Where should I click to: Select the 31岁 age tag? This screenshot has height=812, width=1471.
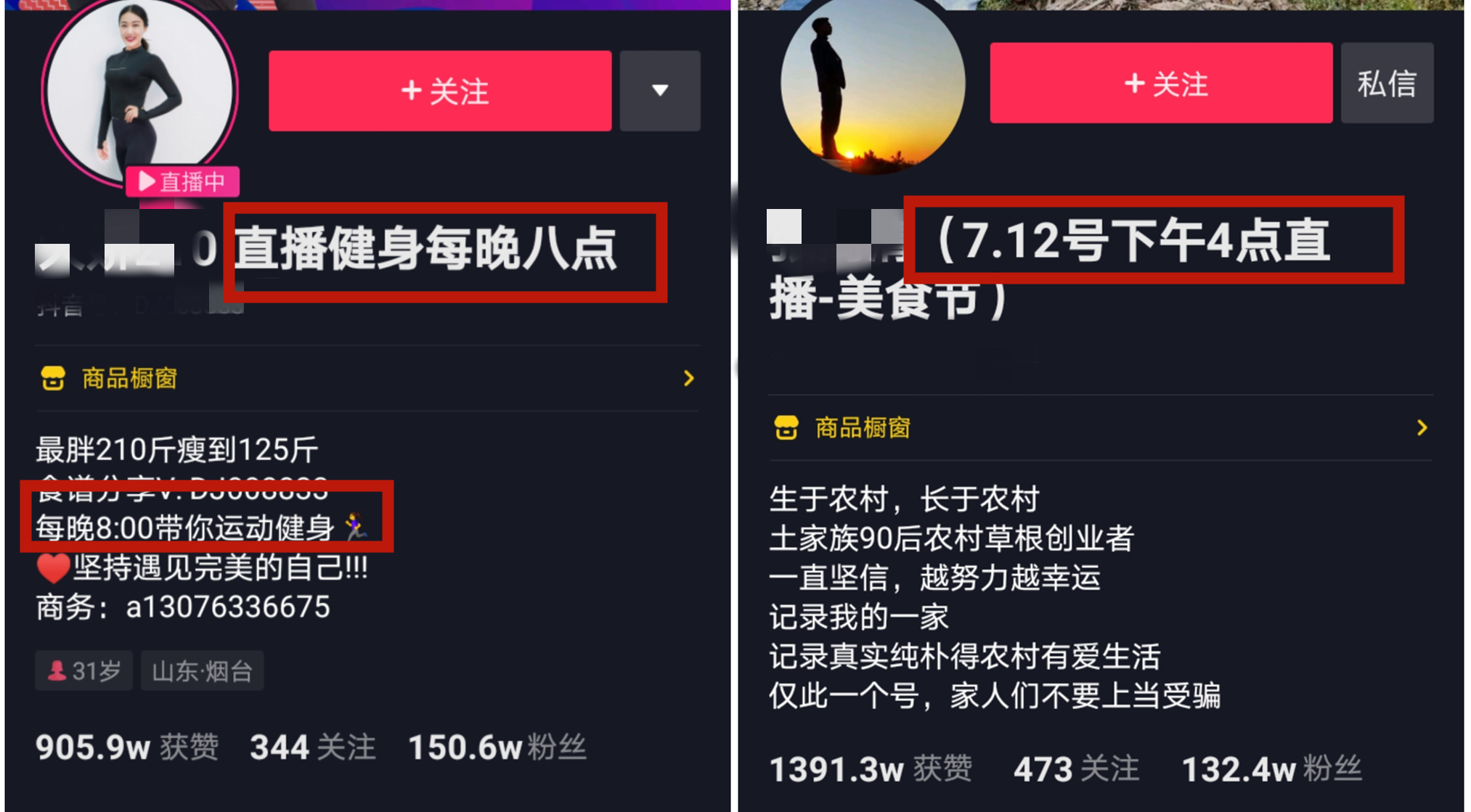pos(83,670)
